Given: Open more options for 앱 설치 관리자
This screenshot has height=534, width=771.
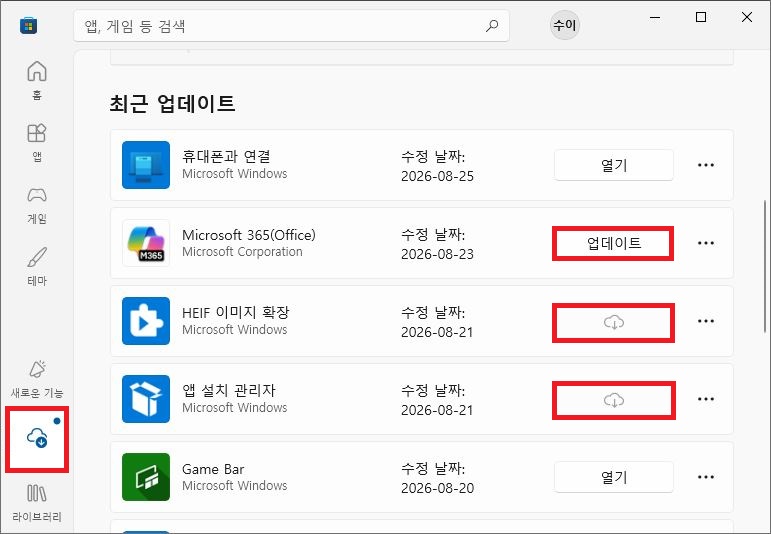Looking at the screenshot, I should tap(706, 399).
